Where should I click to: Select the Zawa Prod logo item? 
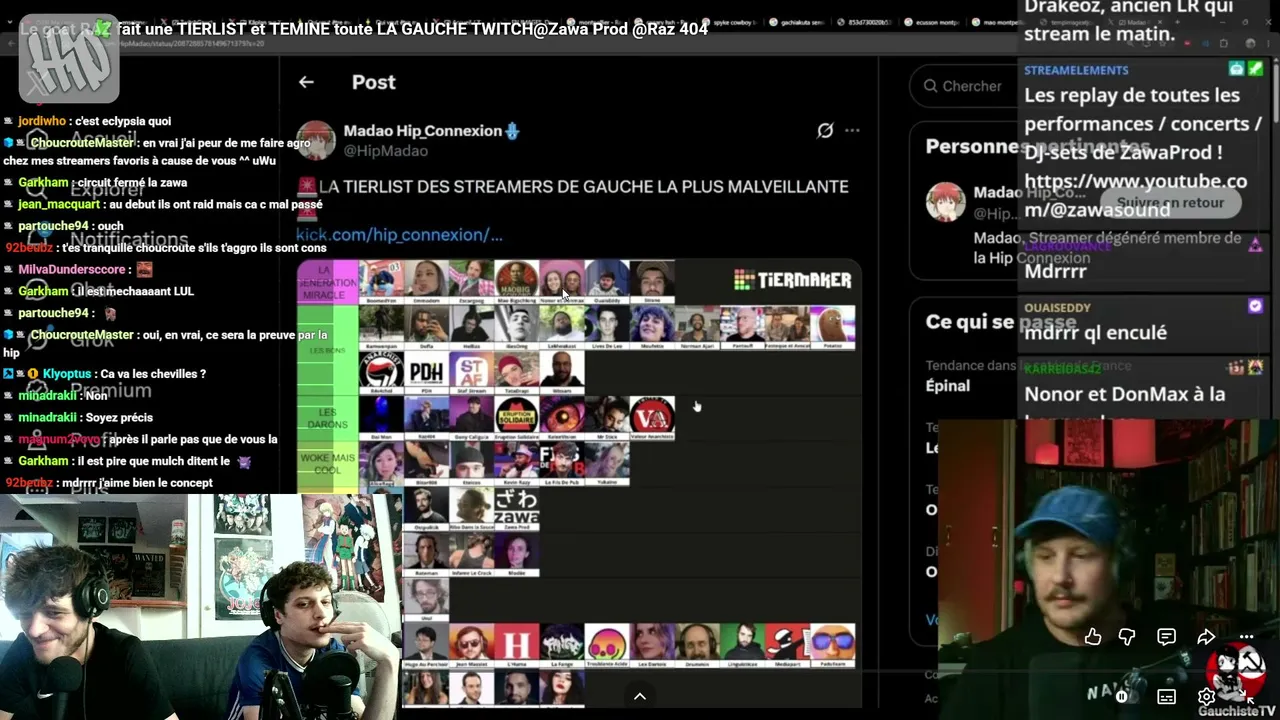(516, 508)
